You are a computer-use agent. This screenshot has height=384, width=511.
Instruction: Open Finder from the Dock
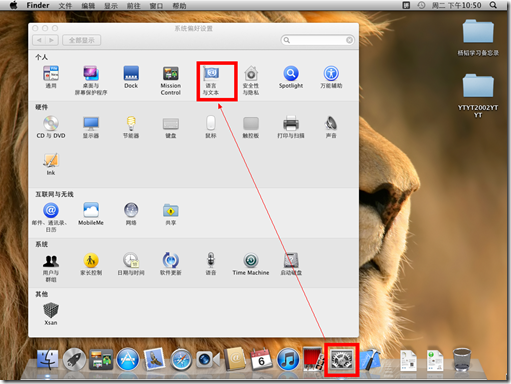[47, 360]
